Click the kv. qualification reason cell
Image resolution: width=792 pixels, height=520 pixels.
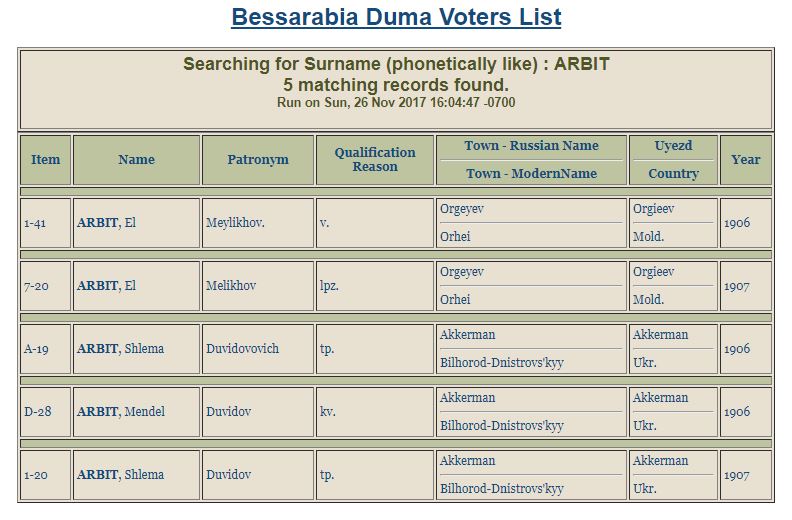(x=326, y=412)
